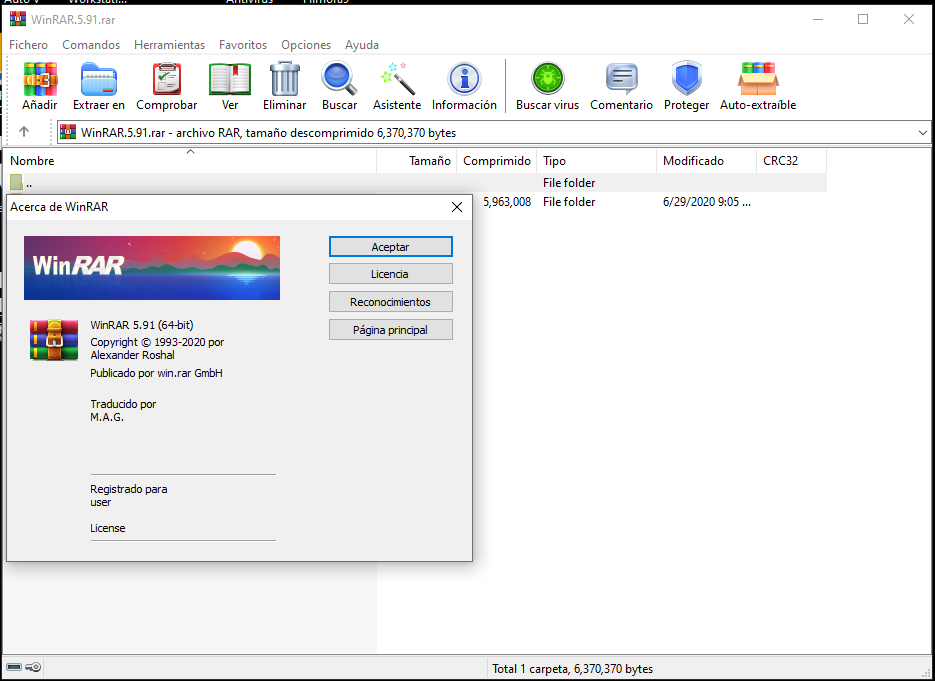Screen dimensions: 935x681
Task: Sort by the Nombre column header
Action: click(191, 161)
